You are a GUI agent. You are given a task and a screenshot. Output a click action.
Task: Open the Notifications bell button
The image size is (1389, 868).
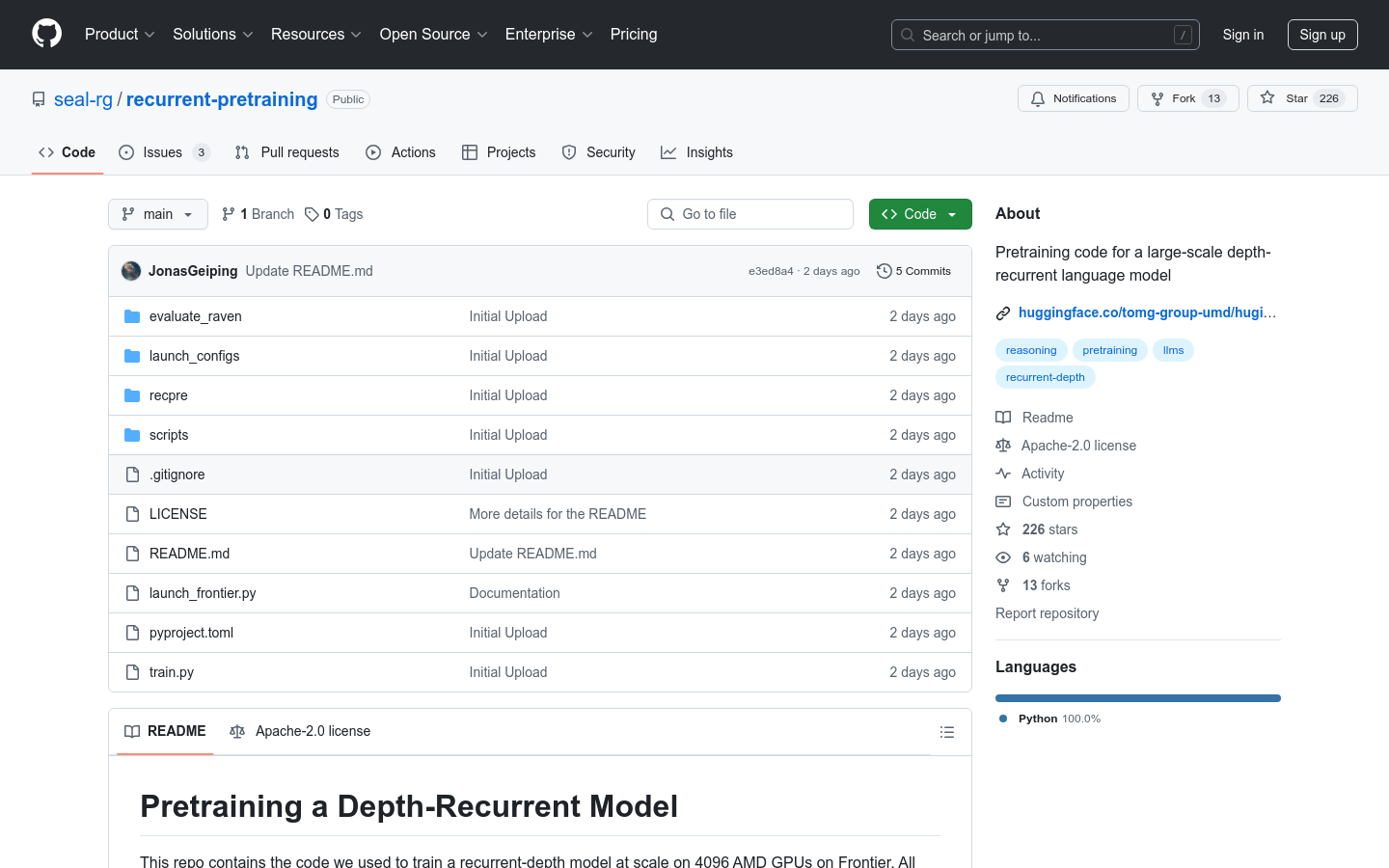(x=1073, y=98)
